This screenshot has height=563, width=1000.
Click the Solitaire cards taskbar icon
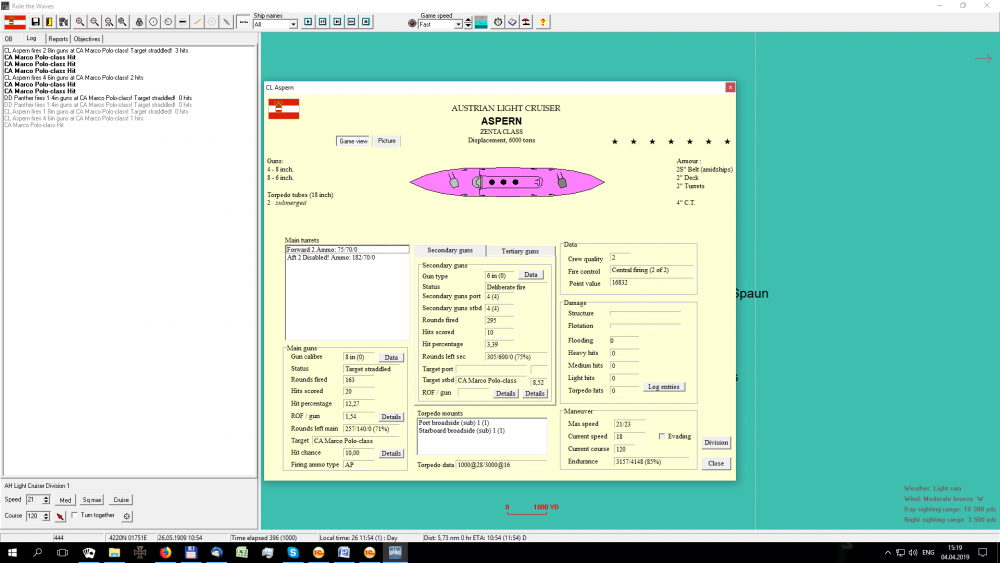[89, 552]
